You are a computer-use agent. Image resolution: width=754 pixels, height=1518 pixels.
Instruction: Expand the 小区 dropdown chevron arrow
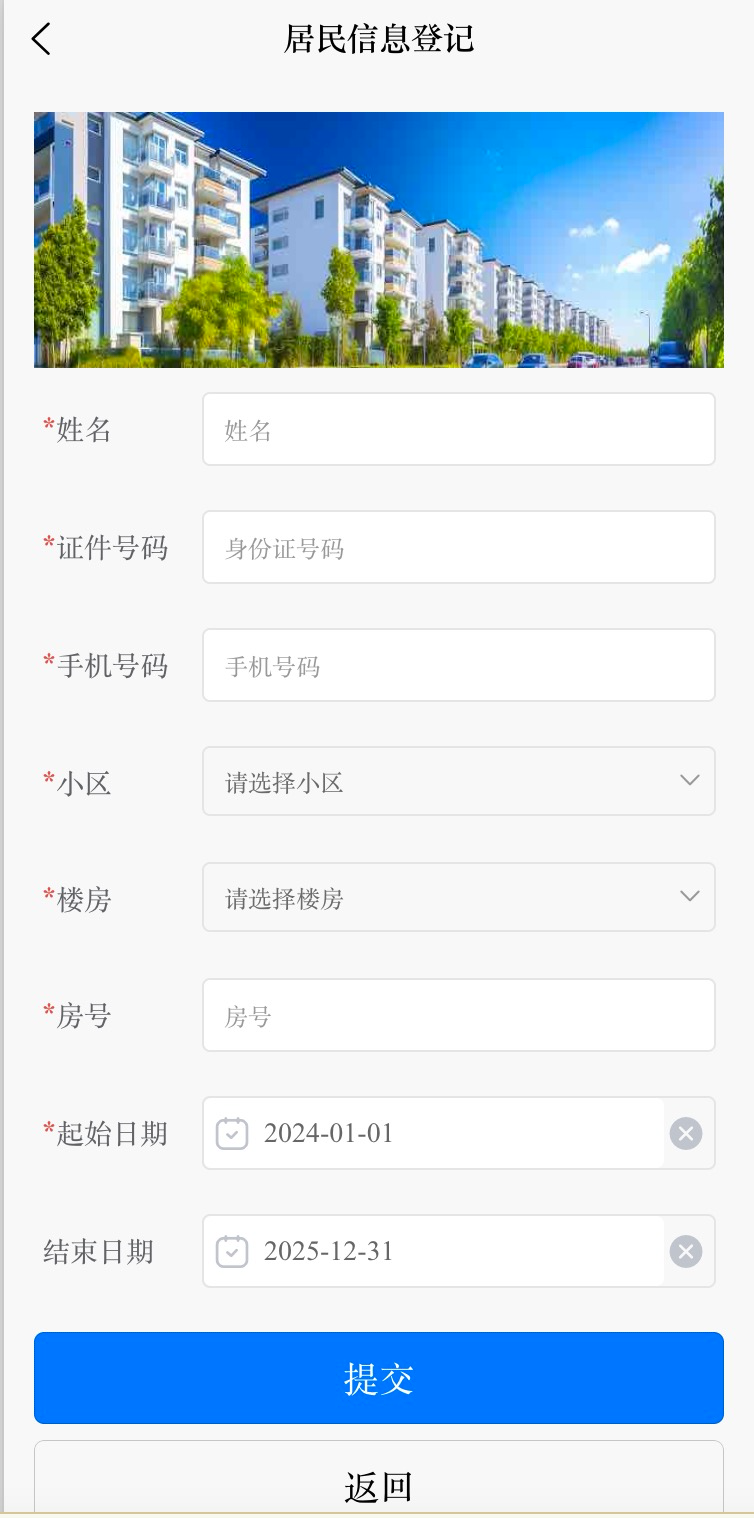click(689, 780)
